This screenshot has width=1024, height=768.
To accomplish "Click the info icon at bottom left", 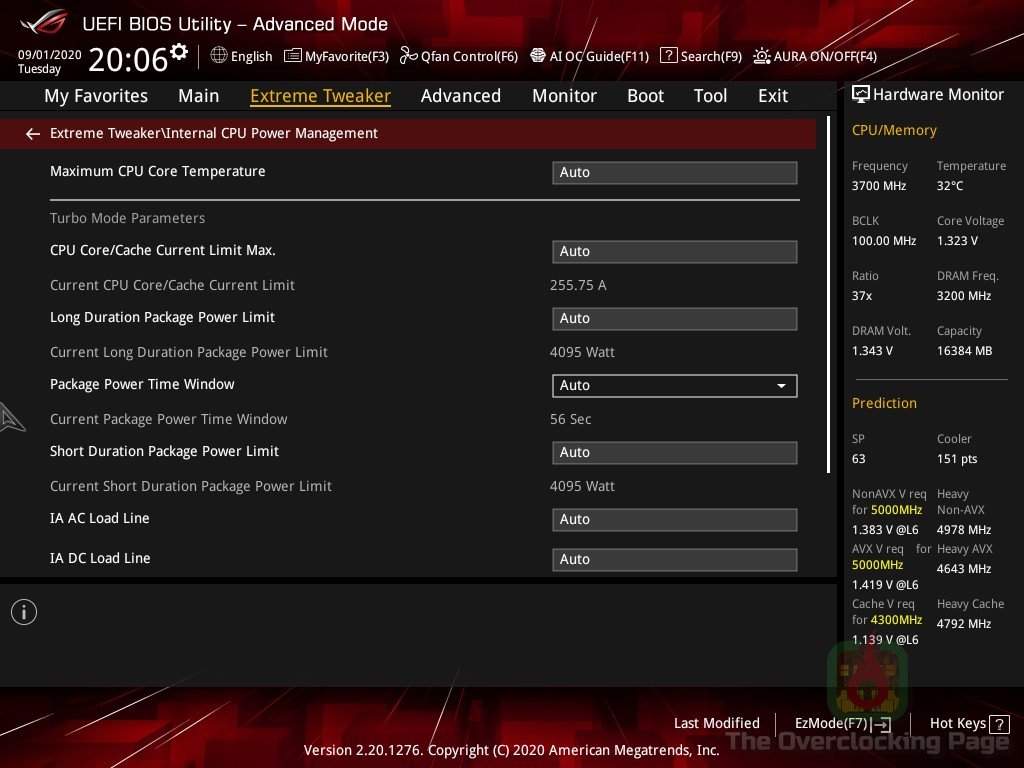I will tap(24, 611).
